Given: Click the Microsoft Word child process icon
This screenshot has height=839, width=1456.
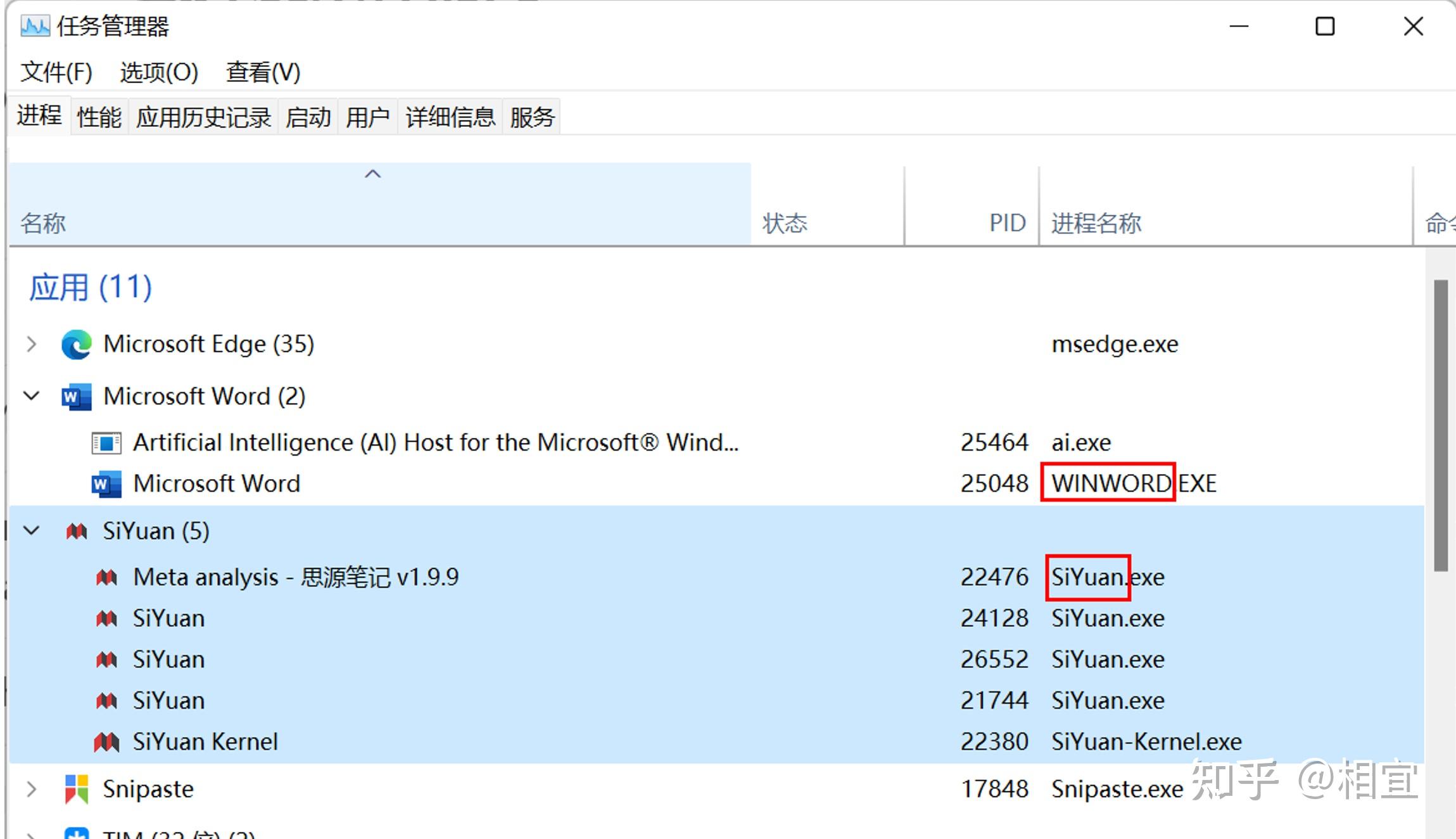Looking at the screenshot, I should [106, 484].
